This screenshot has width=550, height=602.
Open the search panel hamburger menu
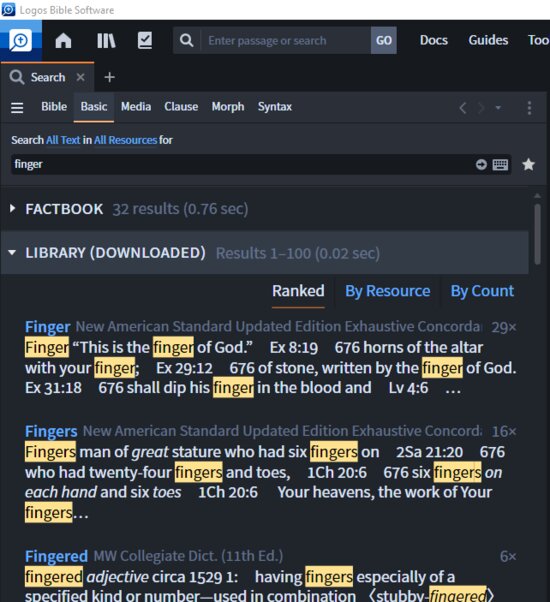(17, 108)
